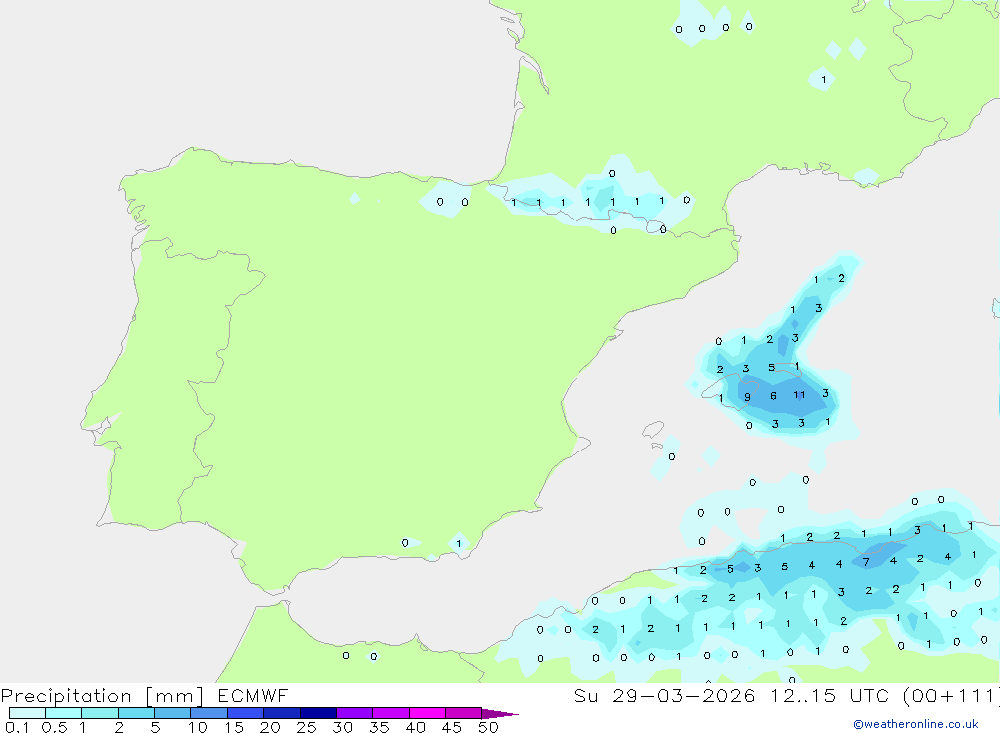Image resolution: width=1000 pixels, height=733 pixels.
Task: Click the legend label '40'
Action: click(x=415, y=727)
